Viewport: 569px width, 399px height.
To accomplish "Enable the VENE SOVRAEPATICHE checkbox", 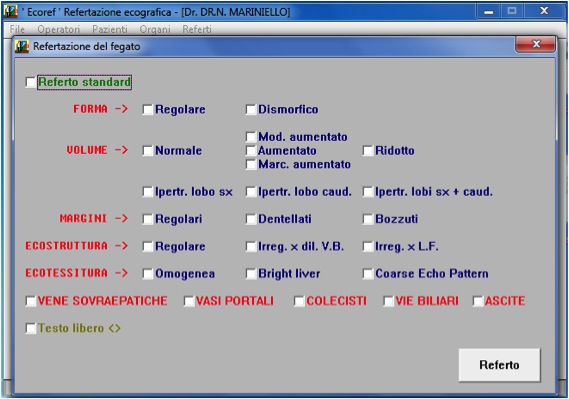I will (x=31, y=301).
